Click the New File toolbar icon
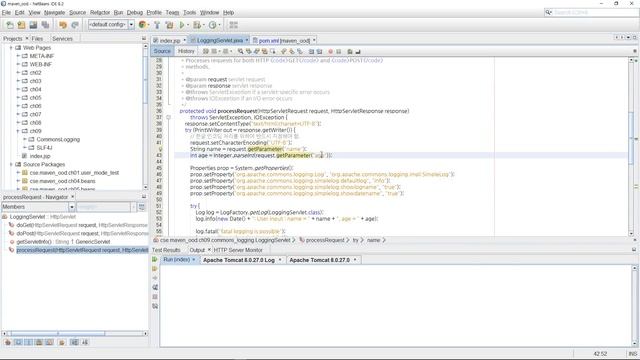Screen dimensions: 640x360 10,25
